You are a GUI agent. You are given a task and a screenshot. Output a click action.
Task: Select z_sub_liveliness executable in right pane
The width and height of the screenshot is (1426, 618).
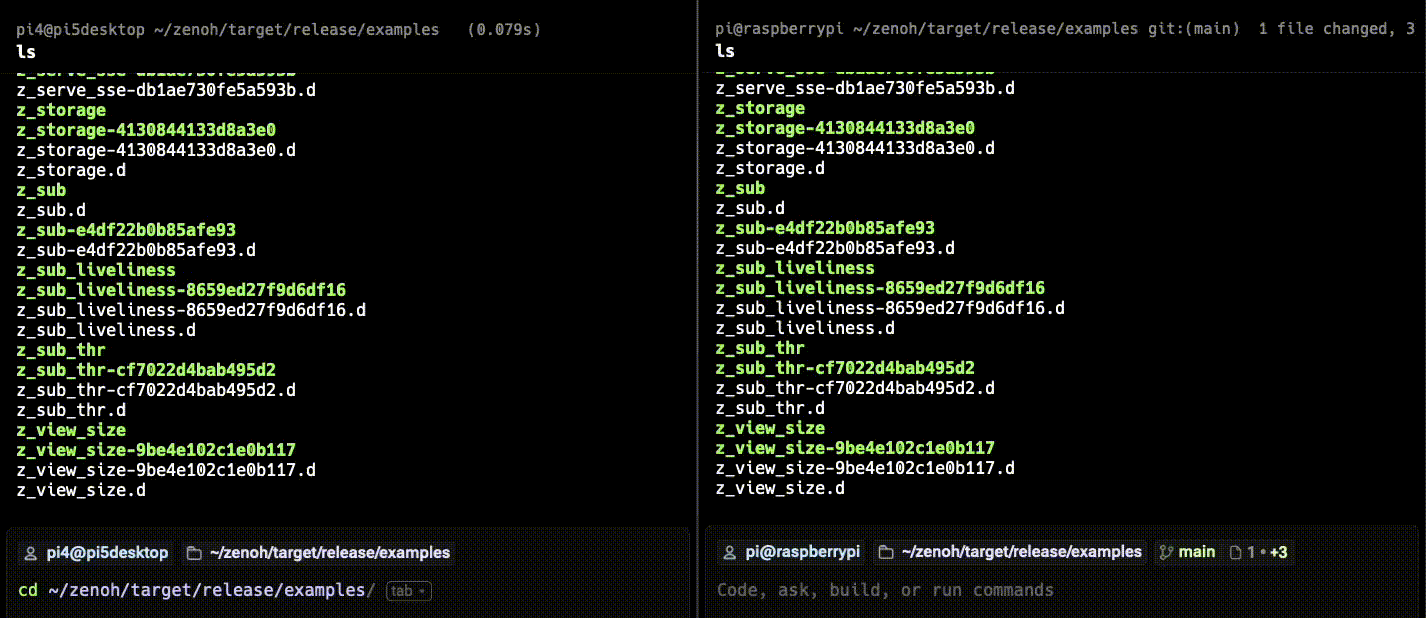coord(795,268)
